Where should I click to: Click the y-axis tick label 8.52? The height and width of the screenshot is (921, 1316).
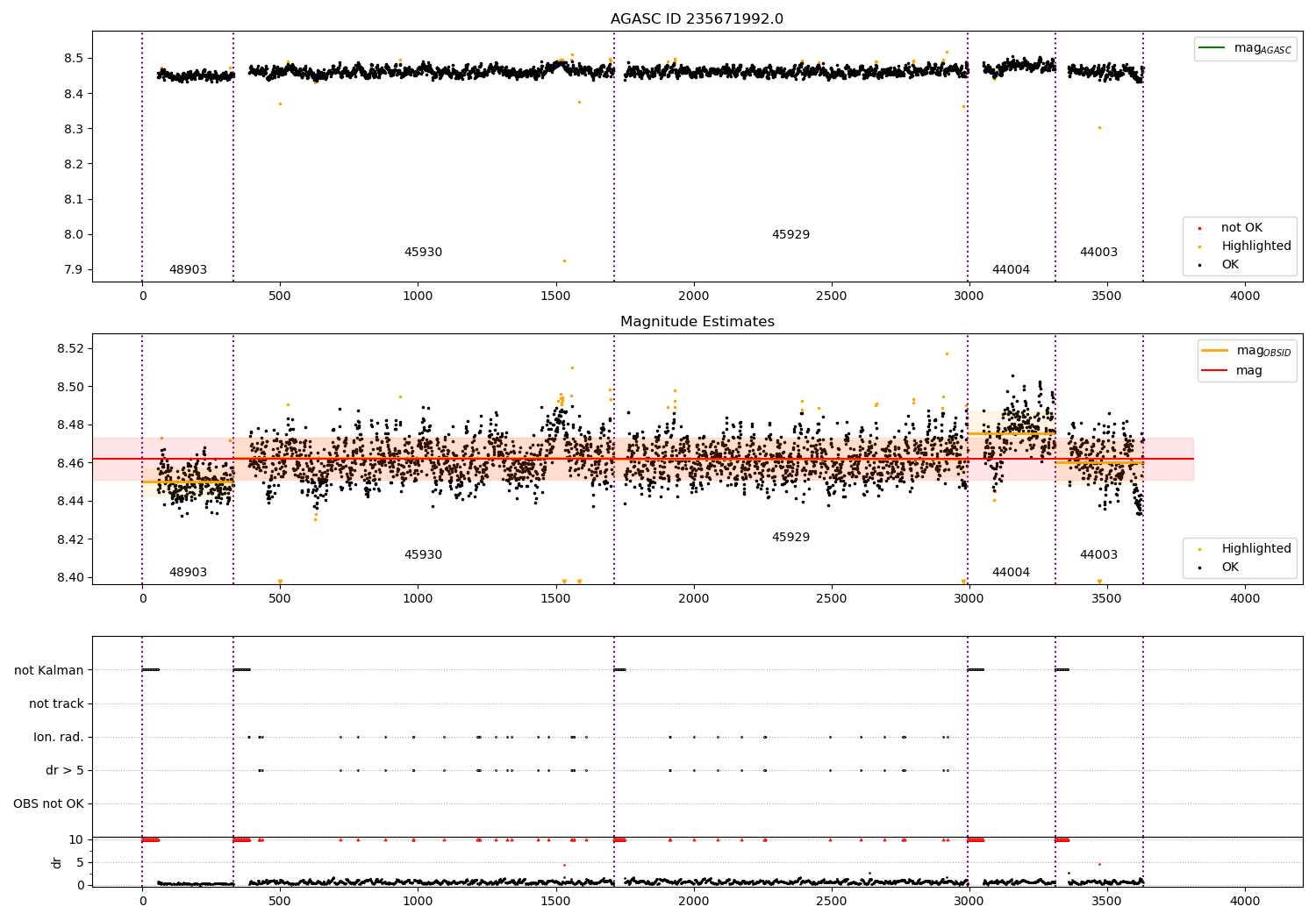70,349
